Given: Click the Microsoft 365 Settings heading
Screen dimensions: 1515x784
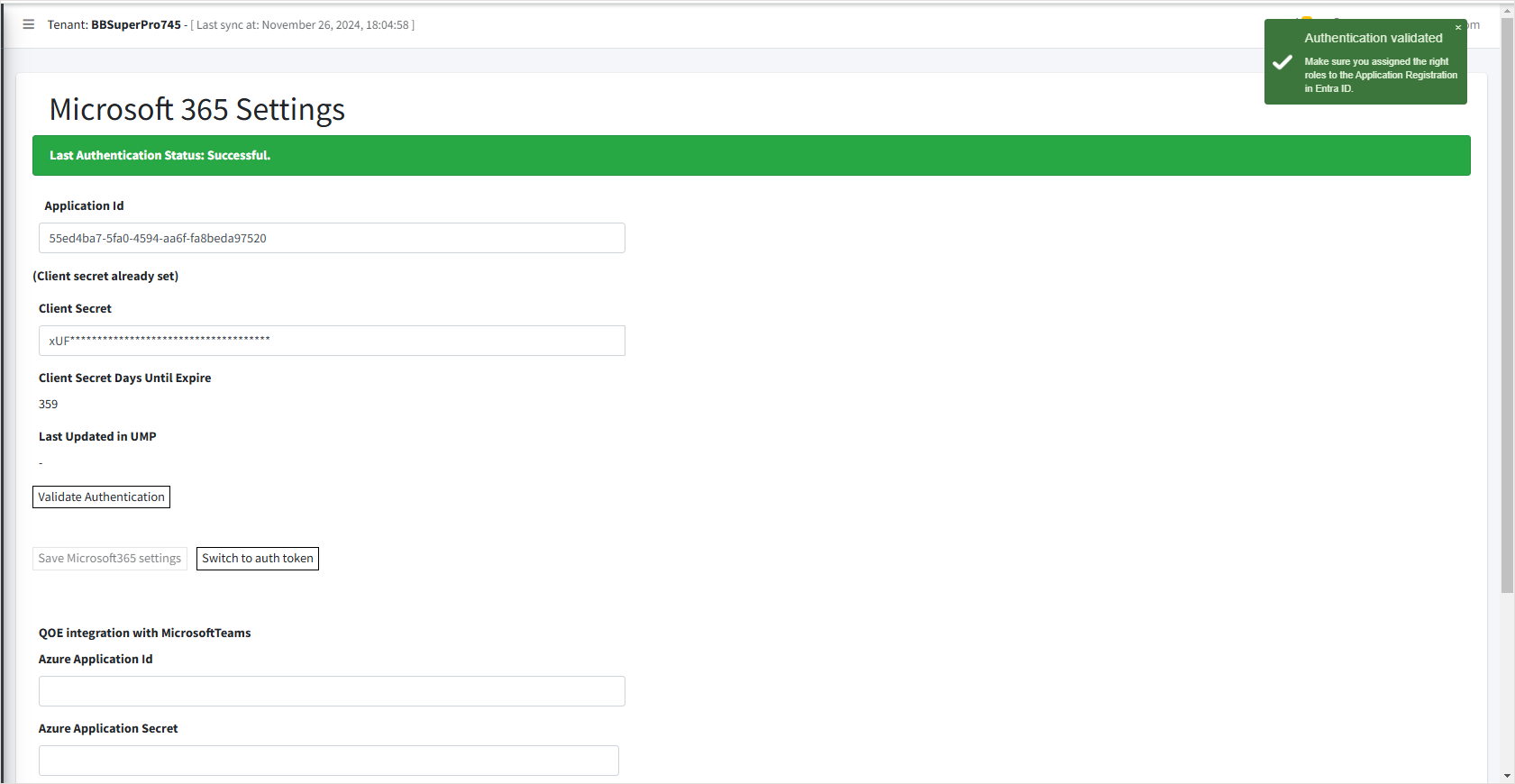Looking at the screenshot, I should [x=197, y=109].
